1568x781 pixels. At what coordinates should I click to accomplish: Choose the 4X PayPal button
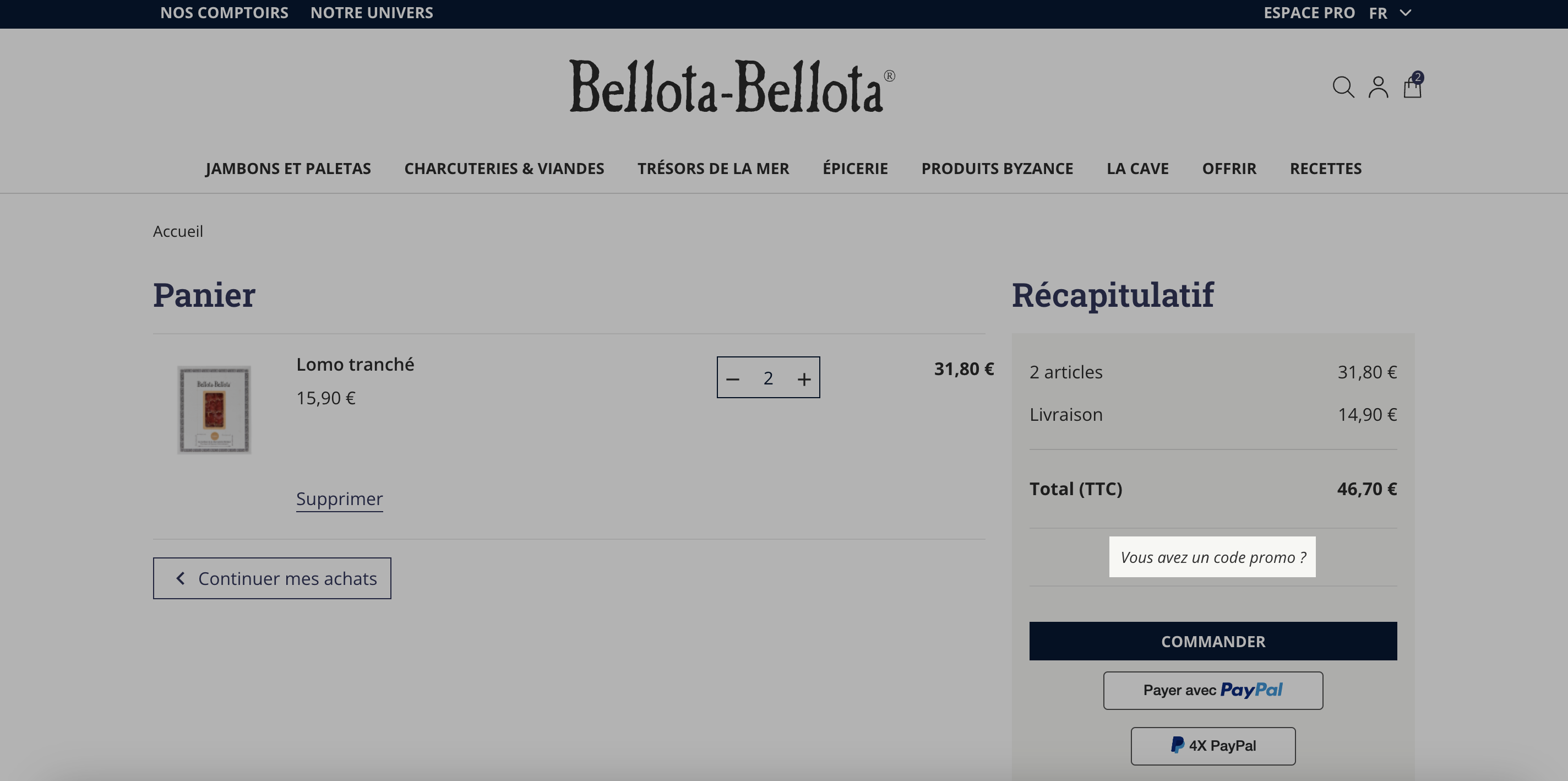(x=1212, y=746)
